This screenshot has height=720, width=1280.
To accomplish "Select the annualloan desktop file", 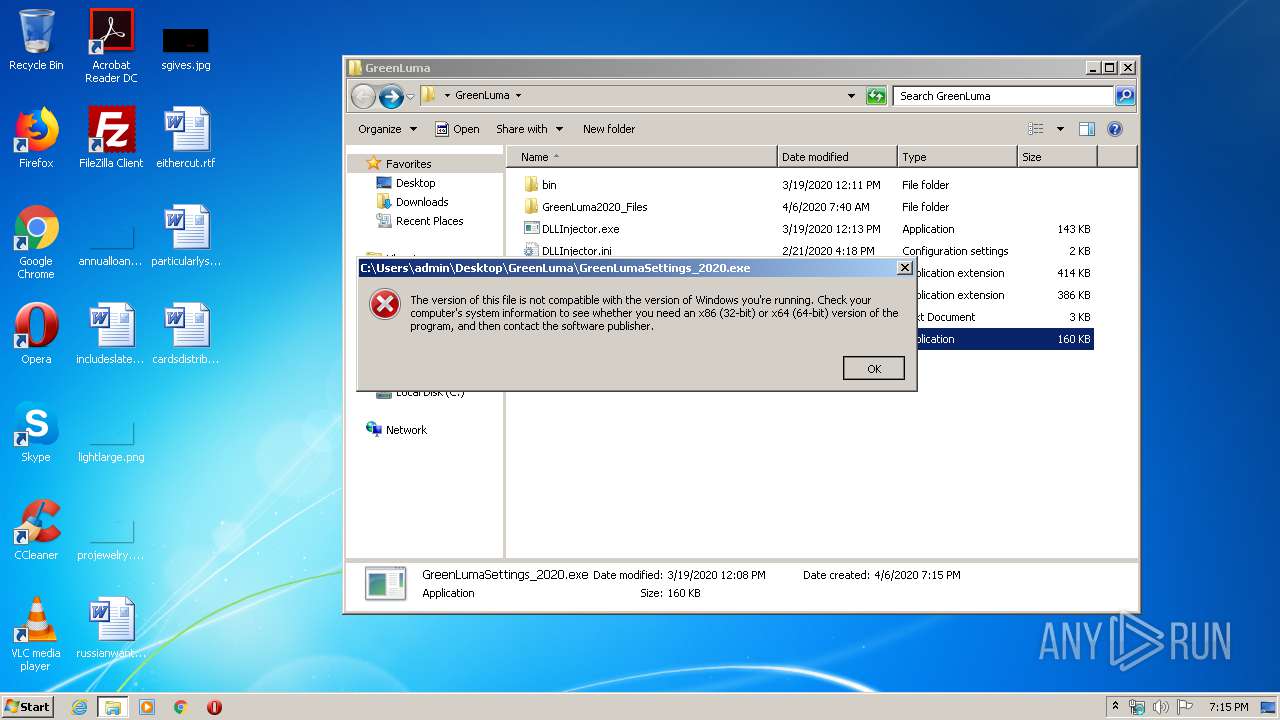I will coord(111,246).
